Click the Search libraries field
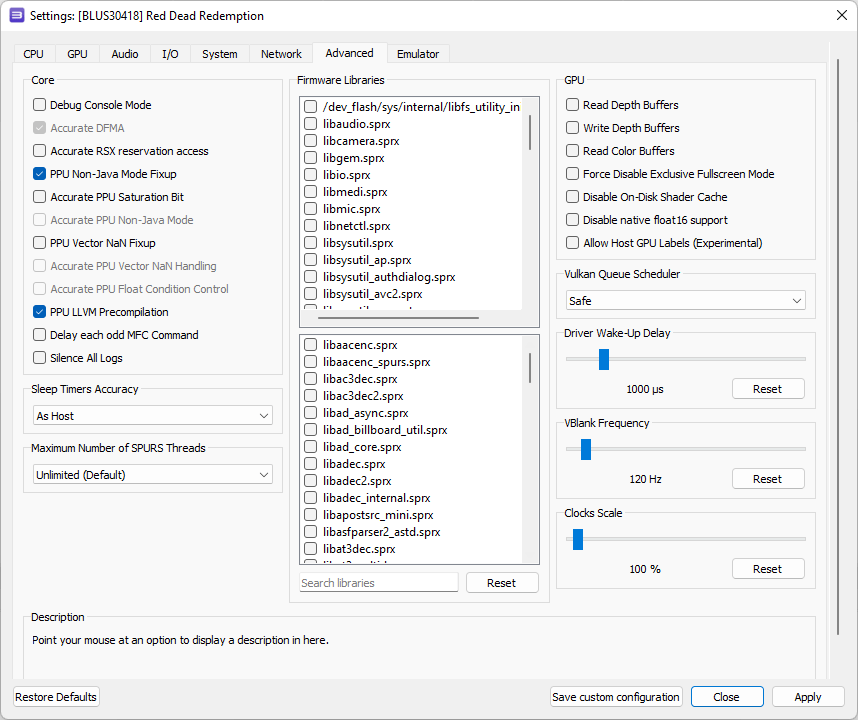This screenshot has width=858, height=720. [x=378, y=582]
